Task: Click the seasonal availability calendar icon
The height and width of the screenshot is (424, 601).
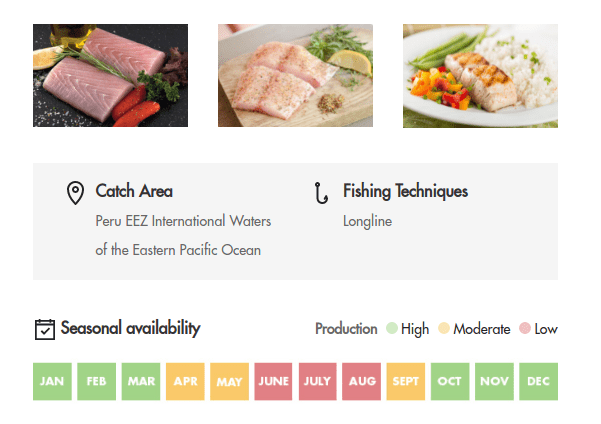Action: (45, 329)
